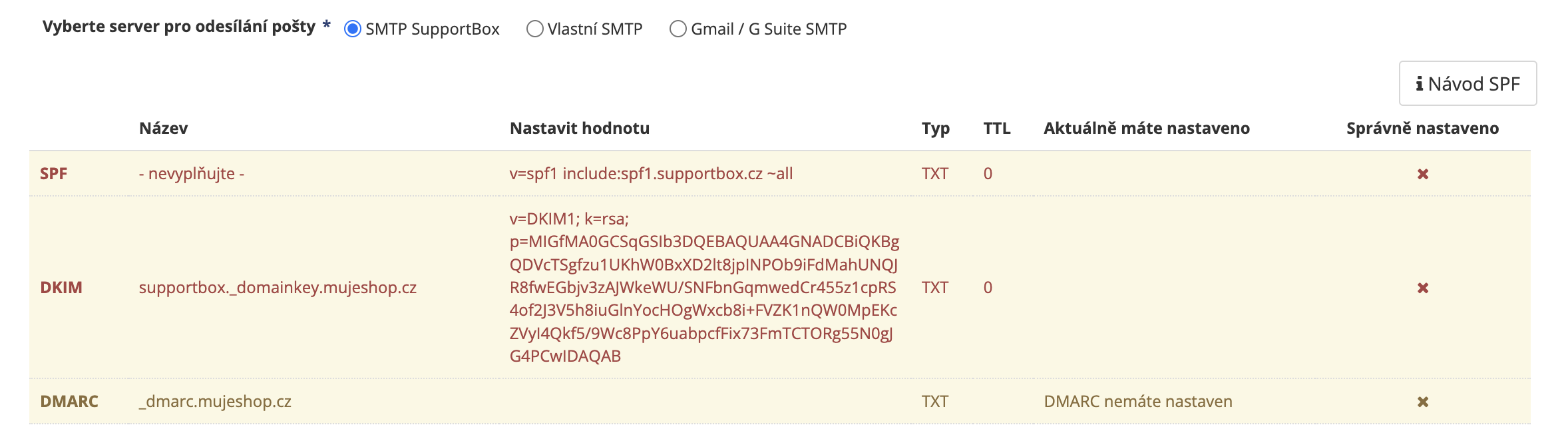Click the Název column header
The image size is (1568, 441).
click(x=163, y=129)
